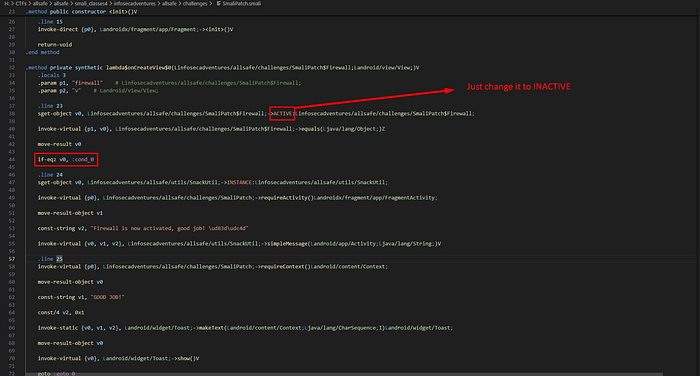Screen dimensions: 700x376
Task: Click the 'const/4 v2, 0x1' instruction
Action: pyautogui.click(x=61, y=313)
